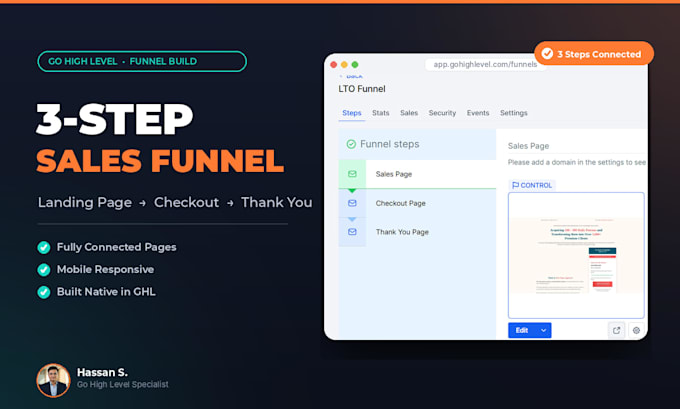Click the Thank You Page envelope icon
Viewport: 680px width, 409px height.
[x=352, y=232]
